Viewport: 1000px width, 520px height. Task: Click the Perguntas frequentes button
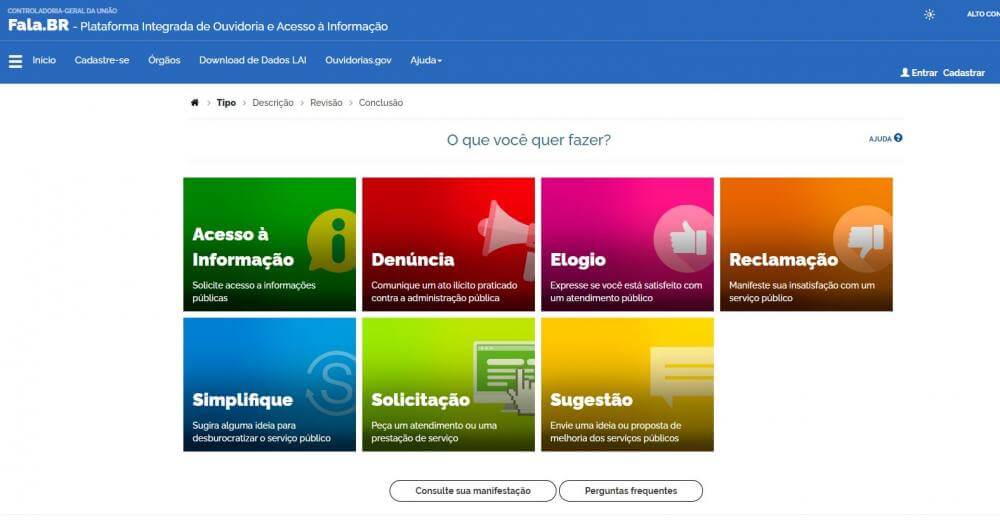click(x=631, y=491)
